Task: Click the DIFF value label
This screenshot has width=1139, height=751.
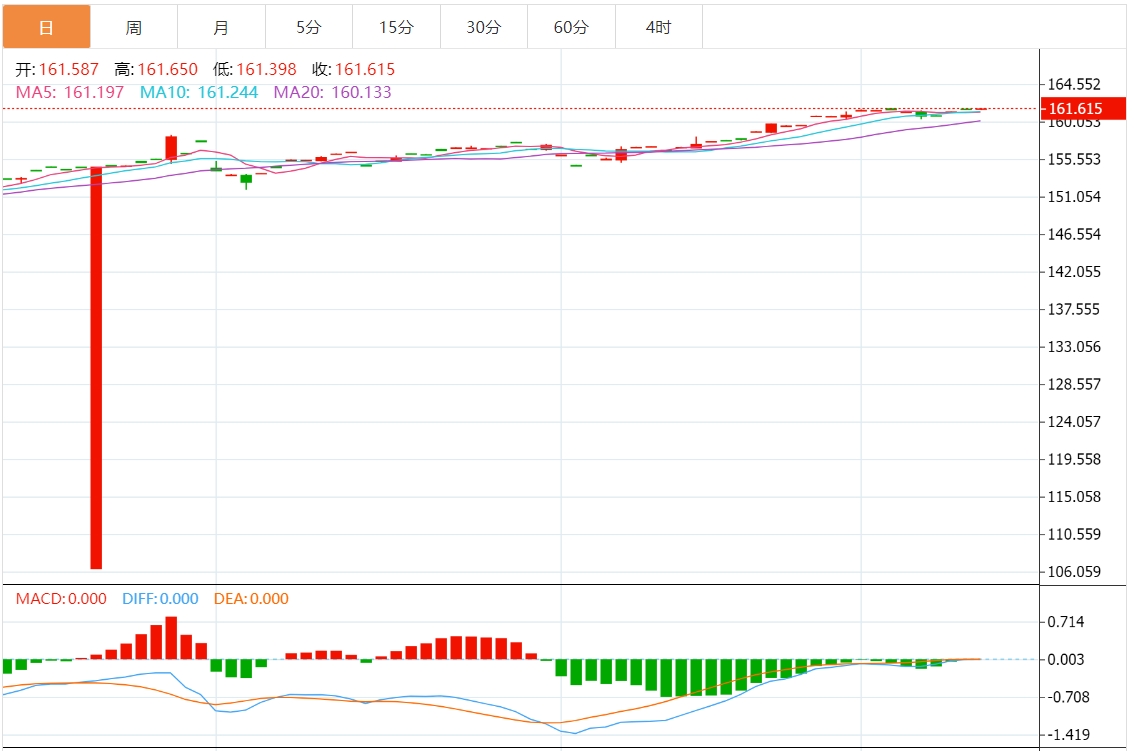Action: (160, 599)
